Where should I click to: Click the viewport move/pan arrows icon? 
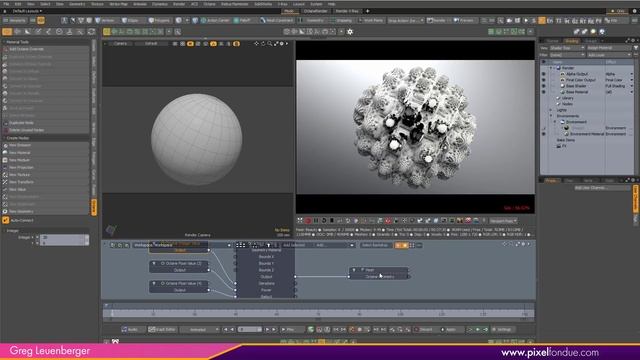256,43
